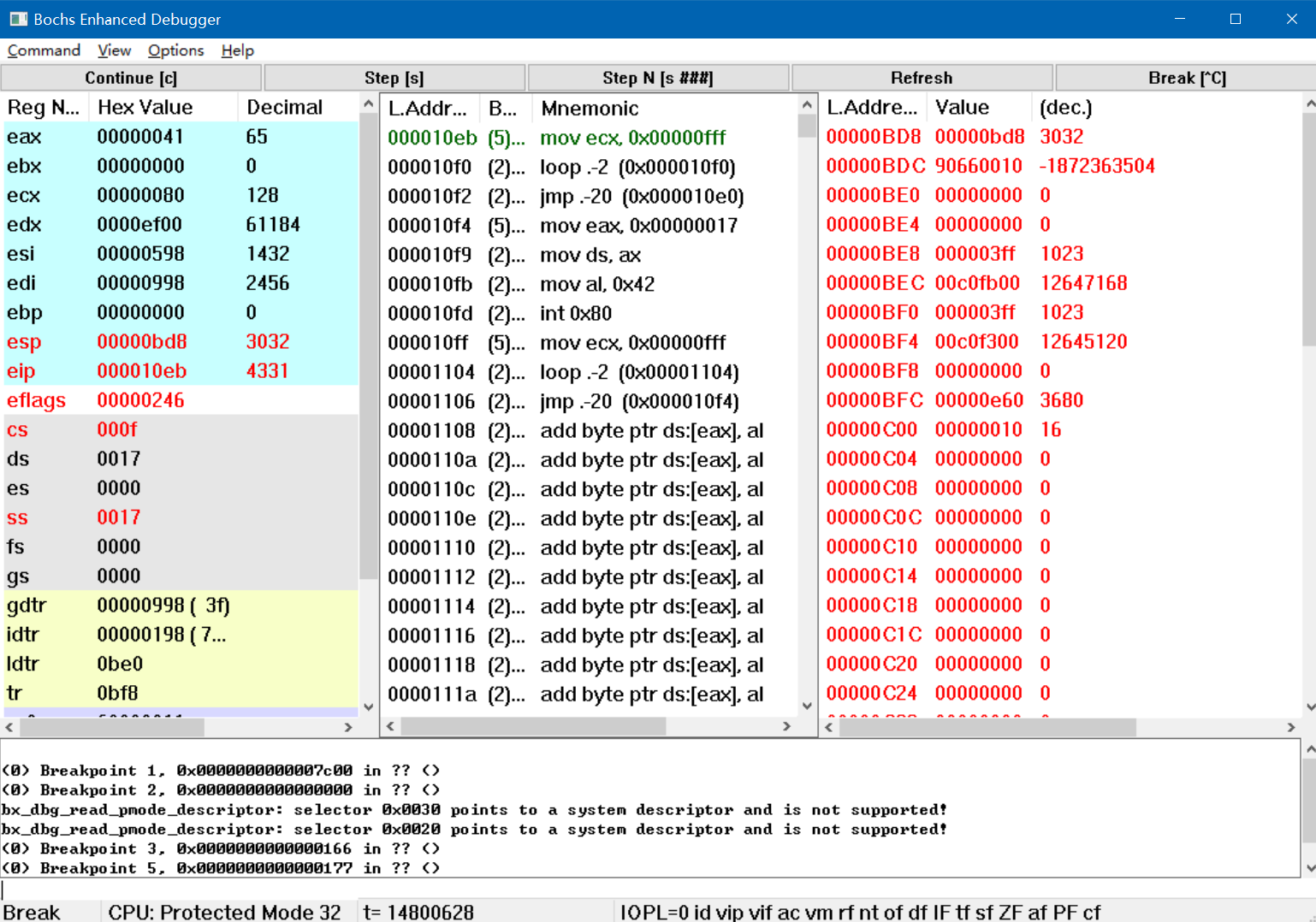Open the Options menu

pyautogui.click(x=175, y=50)
